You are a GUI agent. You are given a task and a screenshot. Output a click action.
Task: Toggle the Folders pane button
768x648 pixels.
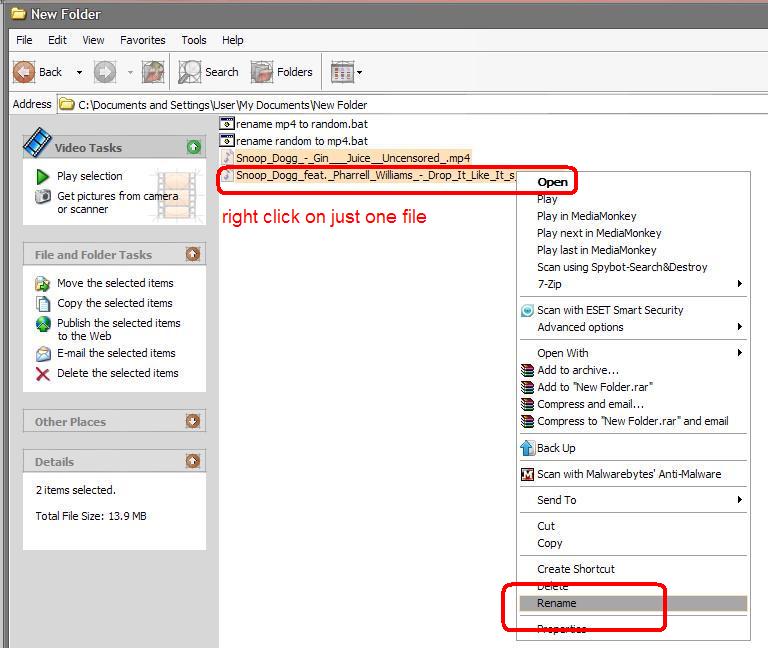click(x=282, y=72)
